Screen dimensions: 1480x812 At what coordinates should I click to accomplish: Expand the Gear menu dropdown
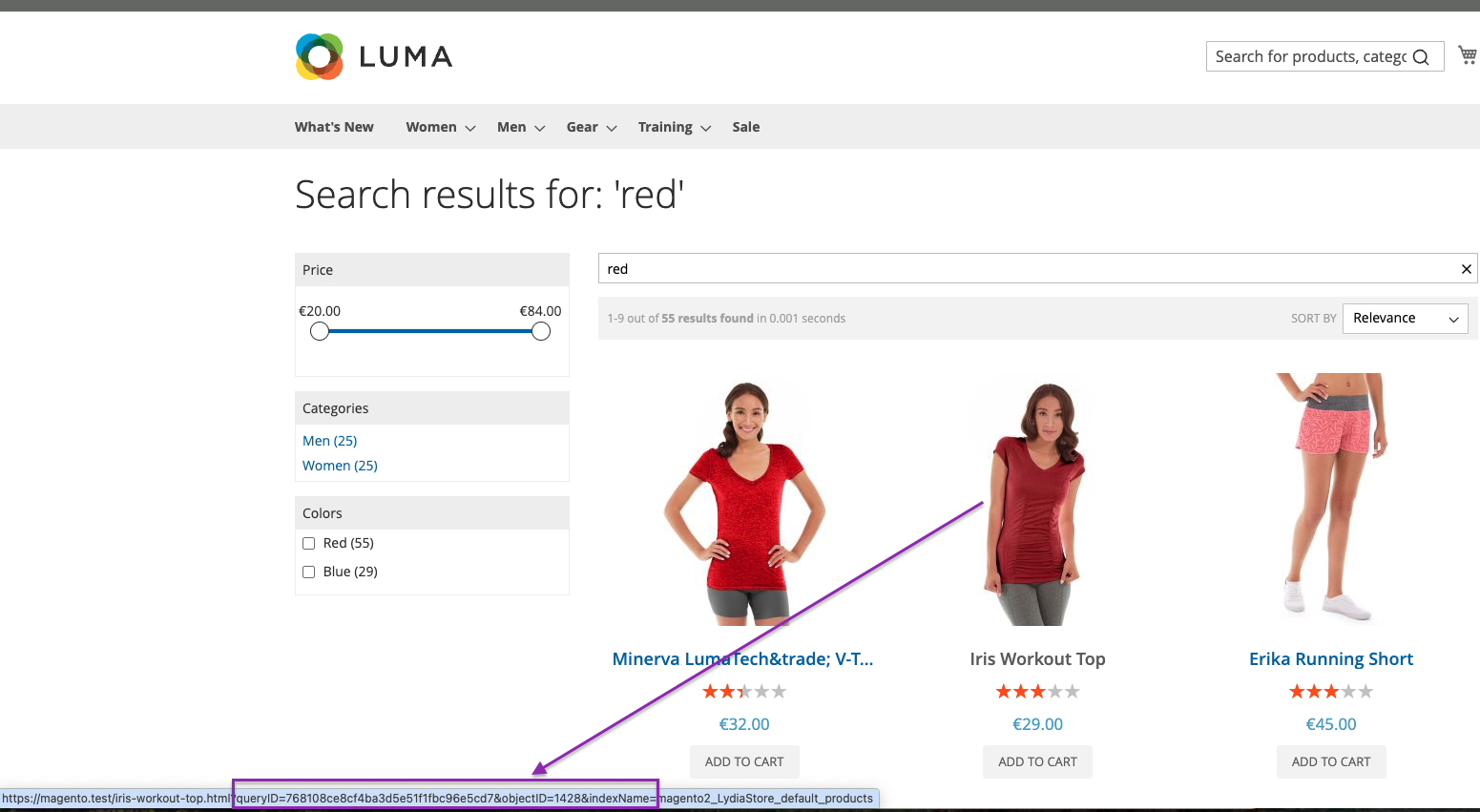click(592, 127)
